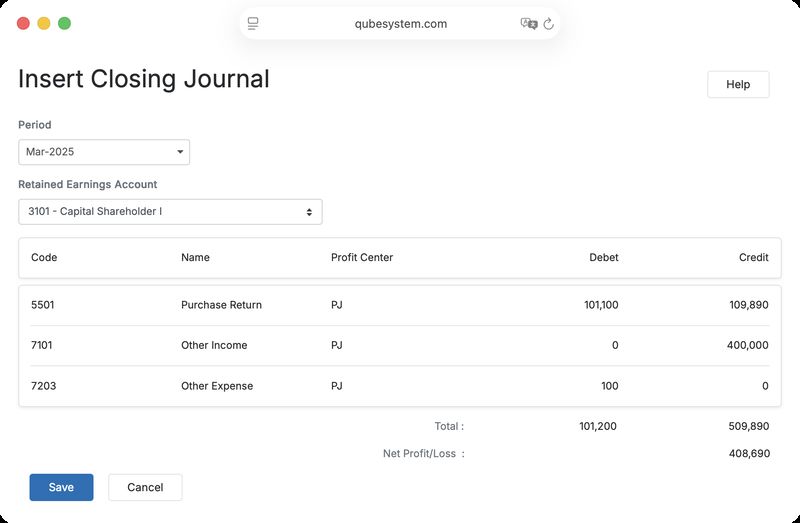Click the Period label
The height and width of the screenshot is (523, 800).
click(35, 124)
